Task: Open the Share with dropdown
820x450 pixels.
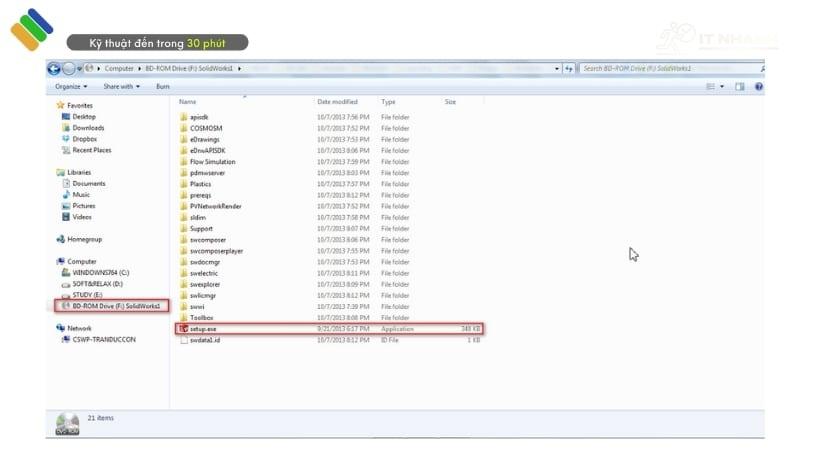Action: click(x=121, y=87)
